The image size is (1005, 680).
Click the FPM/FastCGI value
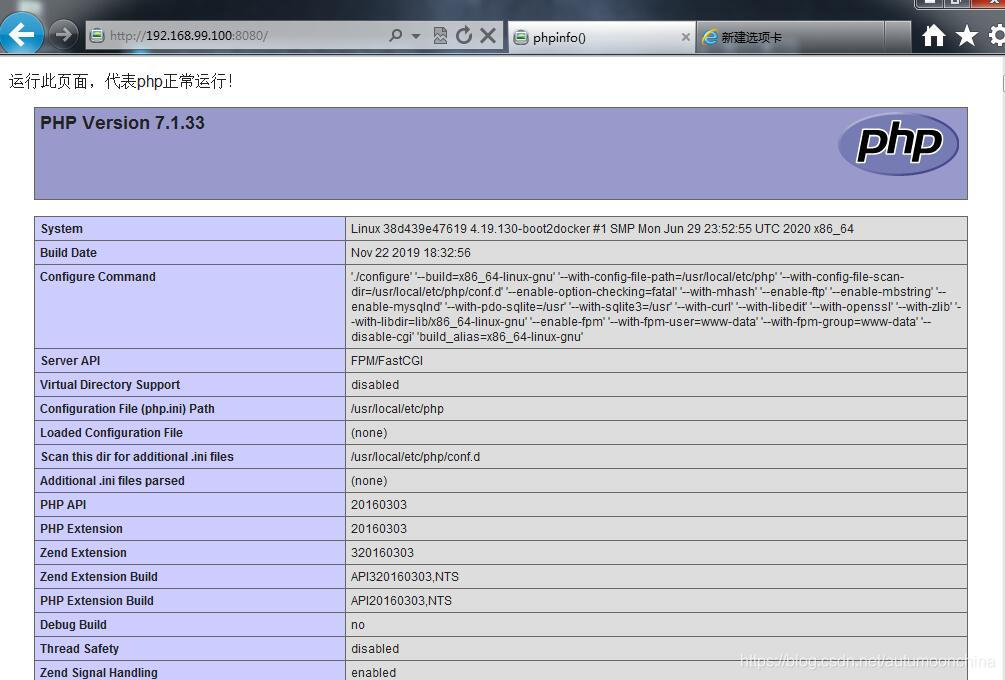pos(386,361)
